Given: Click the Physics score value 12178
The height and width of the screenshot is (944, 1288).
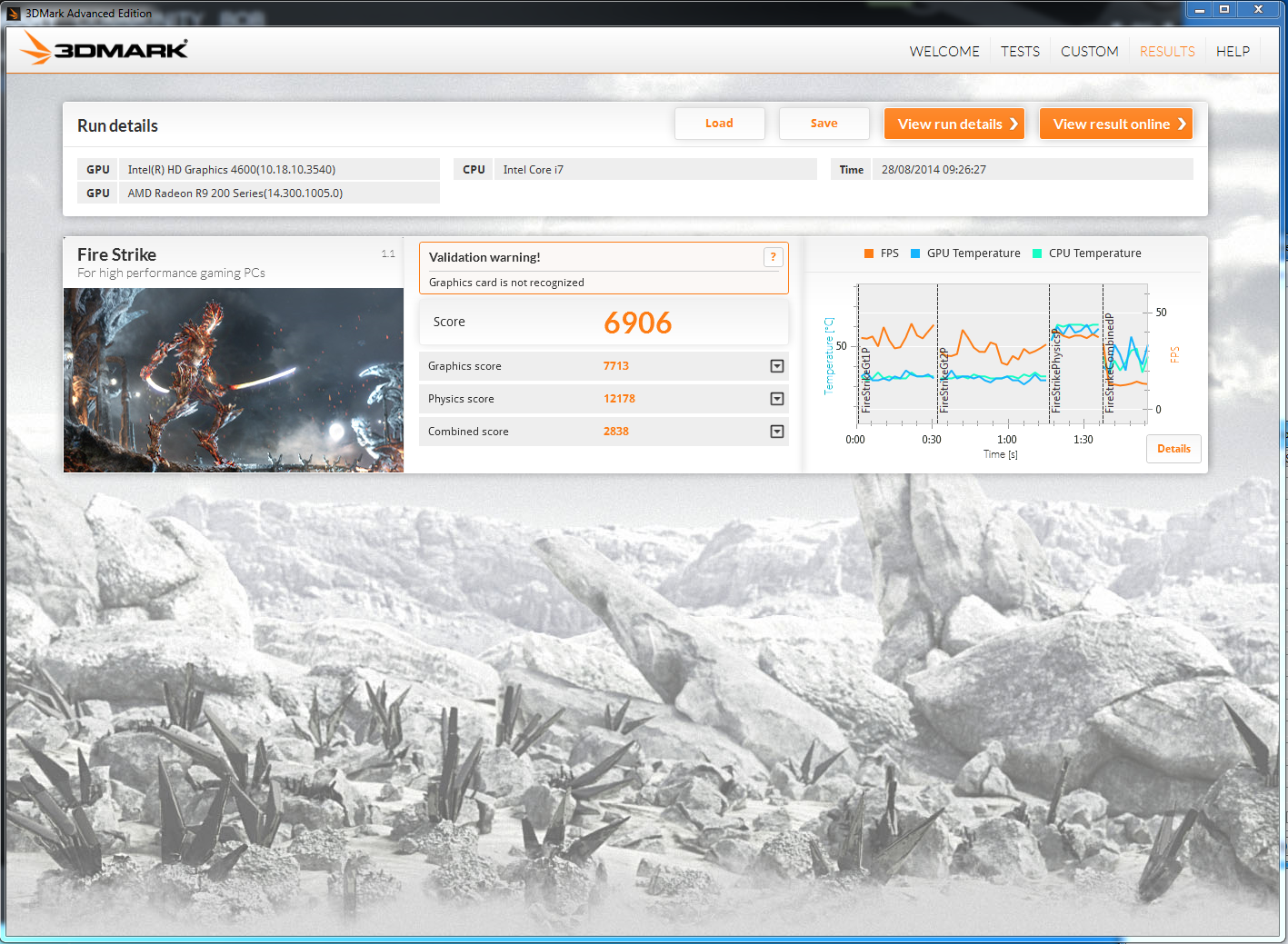Looking at the screenshot, I should click(x=619, y=399).
